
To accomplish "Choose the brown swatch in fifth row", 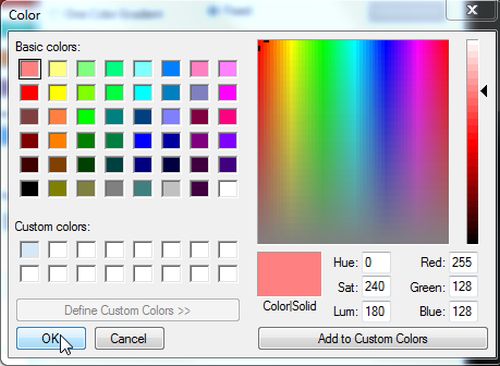I will pyautogui.click(x=58, y=165).
